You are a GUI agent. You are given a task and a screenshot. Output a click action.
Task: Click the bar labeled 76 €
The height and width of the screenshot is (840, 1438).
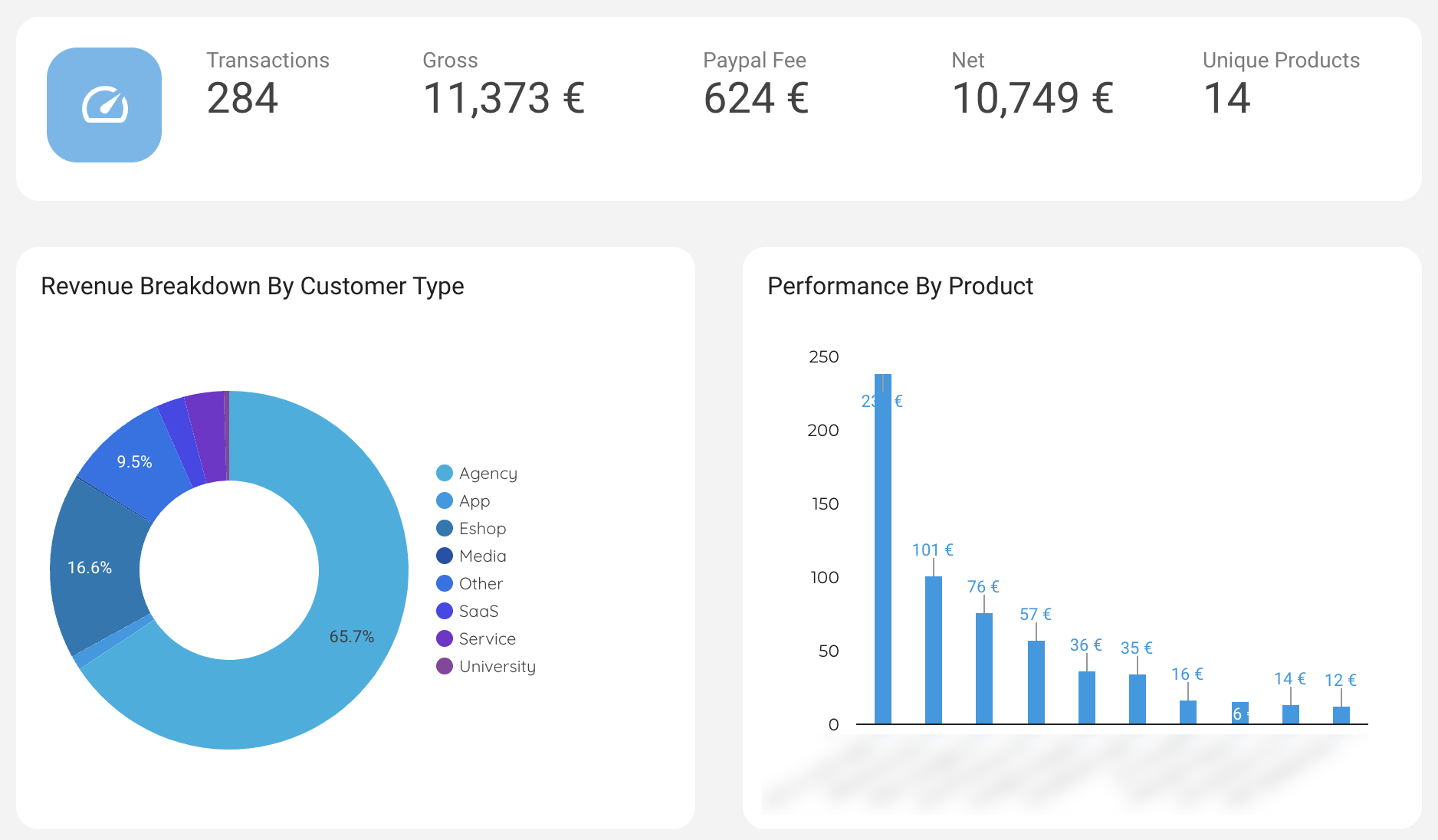point(984,668)
